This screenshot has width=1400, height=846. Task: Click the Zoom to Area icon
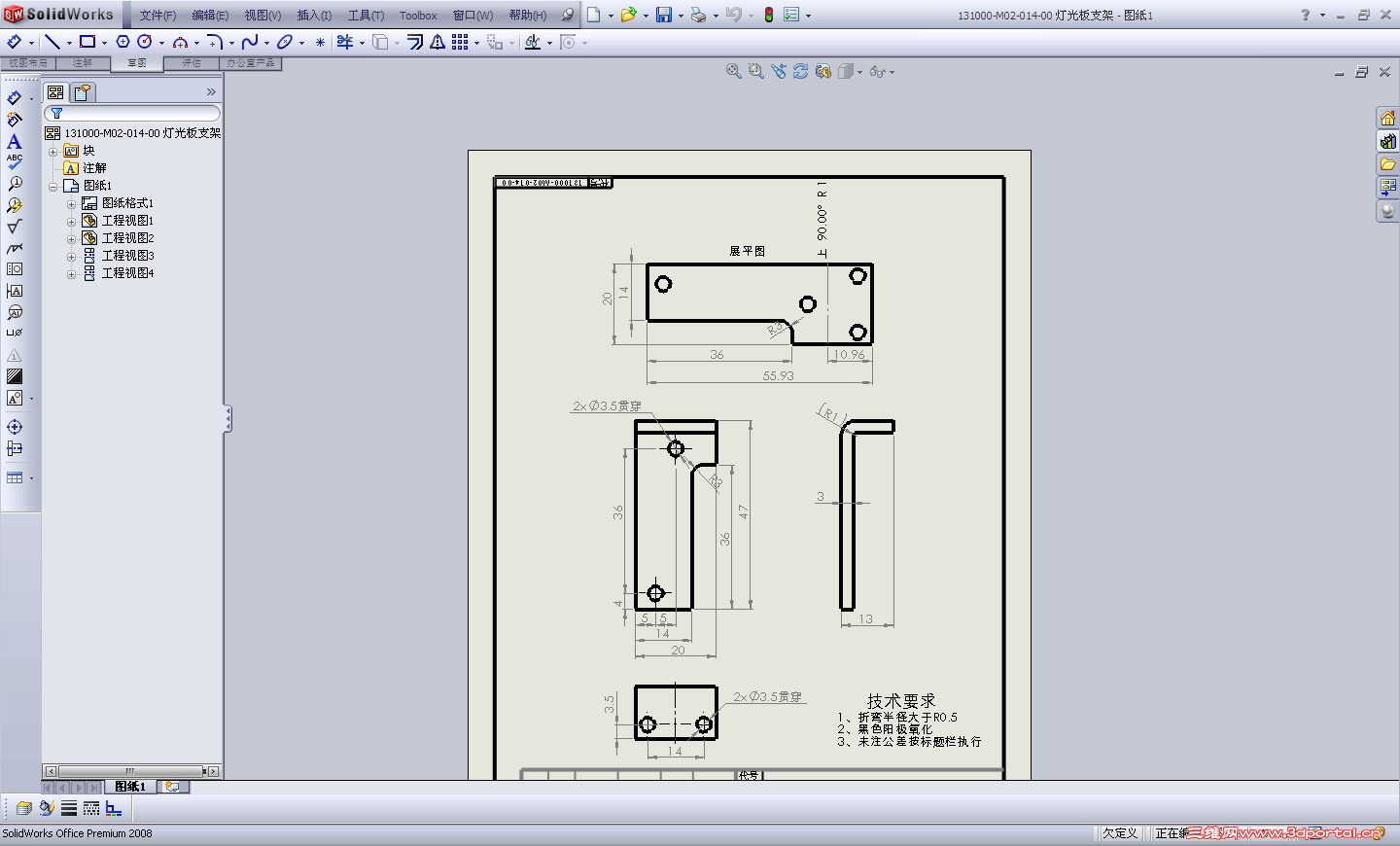756,71
